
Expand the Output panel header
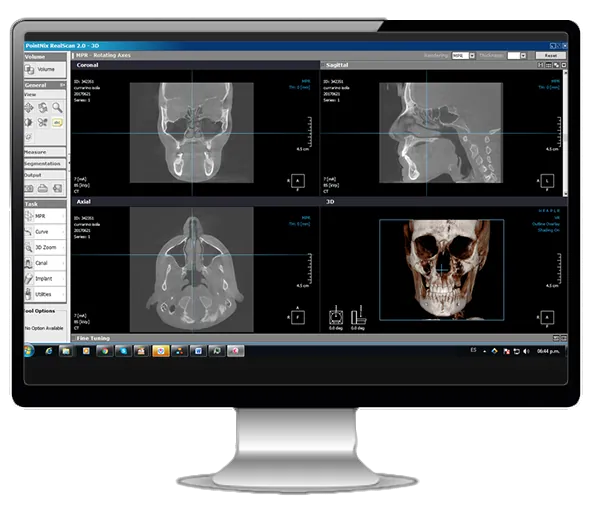(45, 175)
